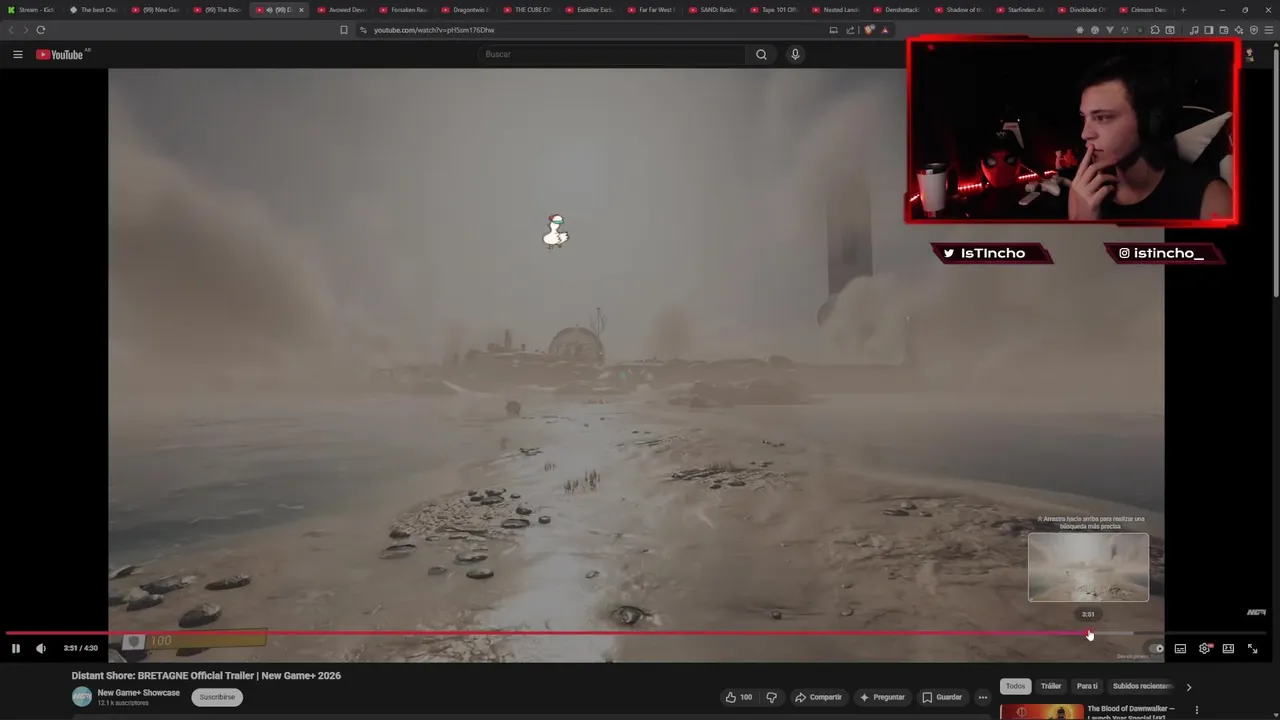This screenshot has height=720, width=1280.
Task: Click Brave shields icon in address bar
Action: click(868, 30)
